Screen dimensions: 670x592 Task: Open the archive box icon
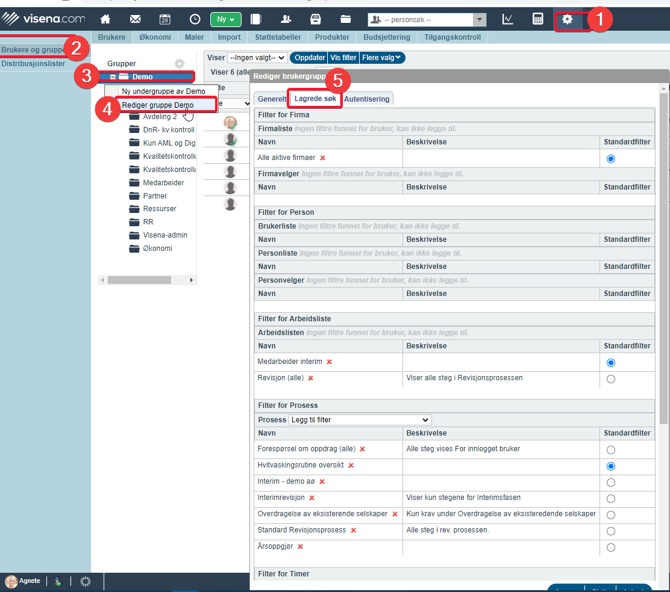click(315, 19)
